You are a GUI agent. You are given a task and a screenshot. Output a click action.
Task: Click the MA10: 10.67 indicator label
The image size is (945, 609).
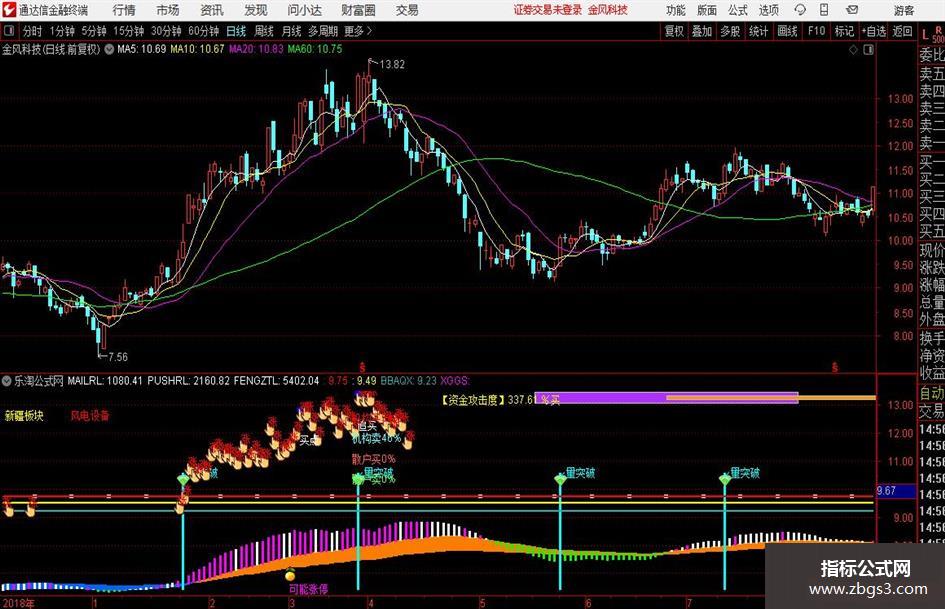tap(197, 49)
